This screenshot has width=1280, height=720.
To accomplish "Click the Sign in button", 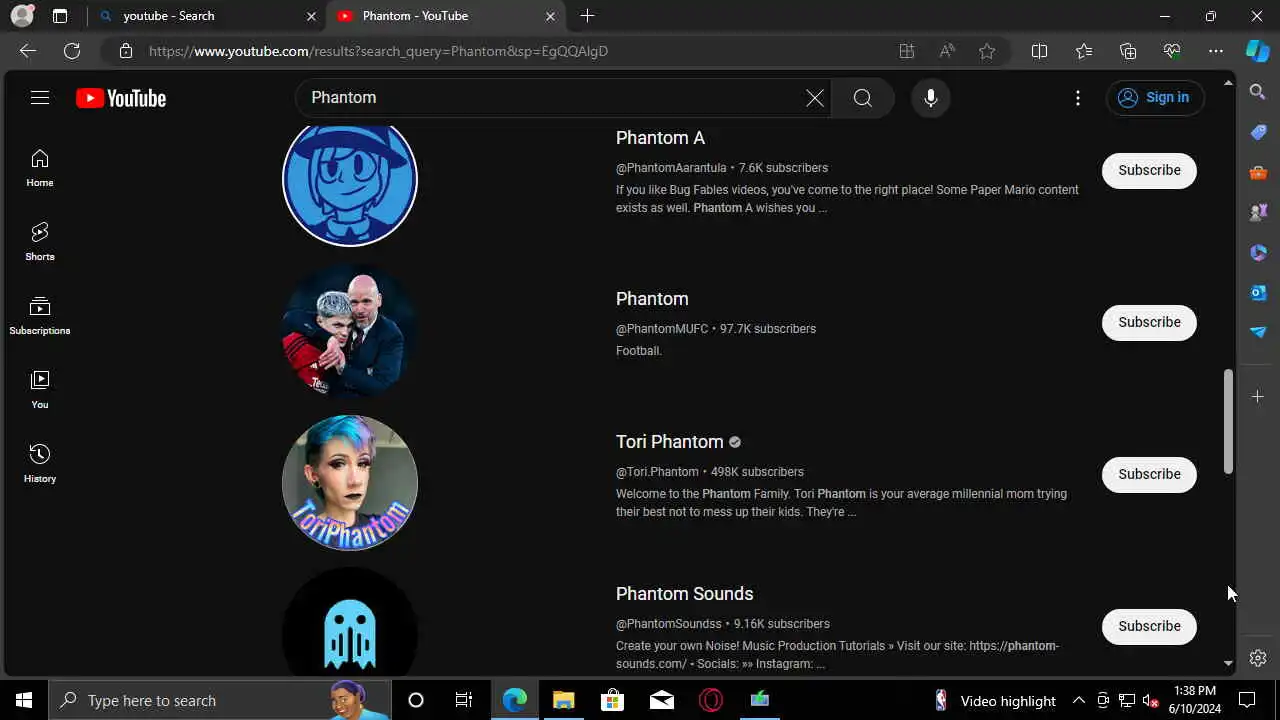I will pyautogui.click(x=1155, y=97).
